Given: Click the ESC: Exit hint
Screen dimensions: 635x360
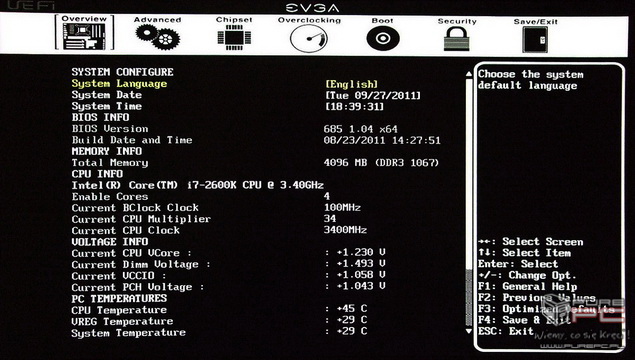Looking at the screenshot, I should pyautogui.click(x=505, y=331).
